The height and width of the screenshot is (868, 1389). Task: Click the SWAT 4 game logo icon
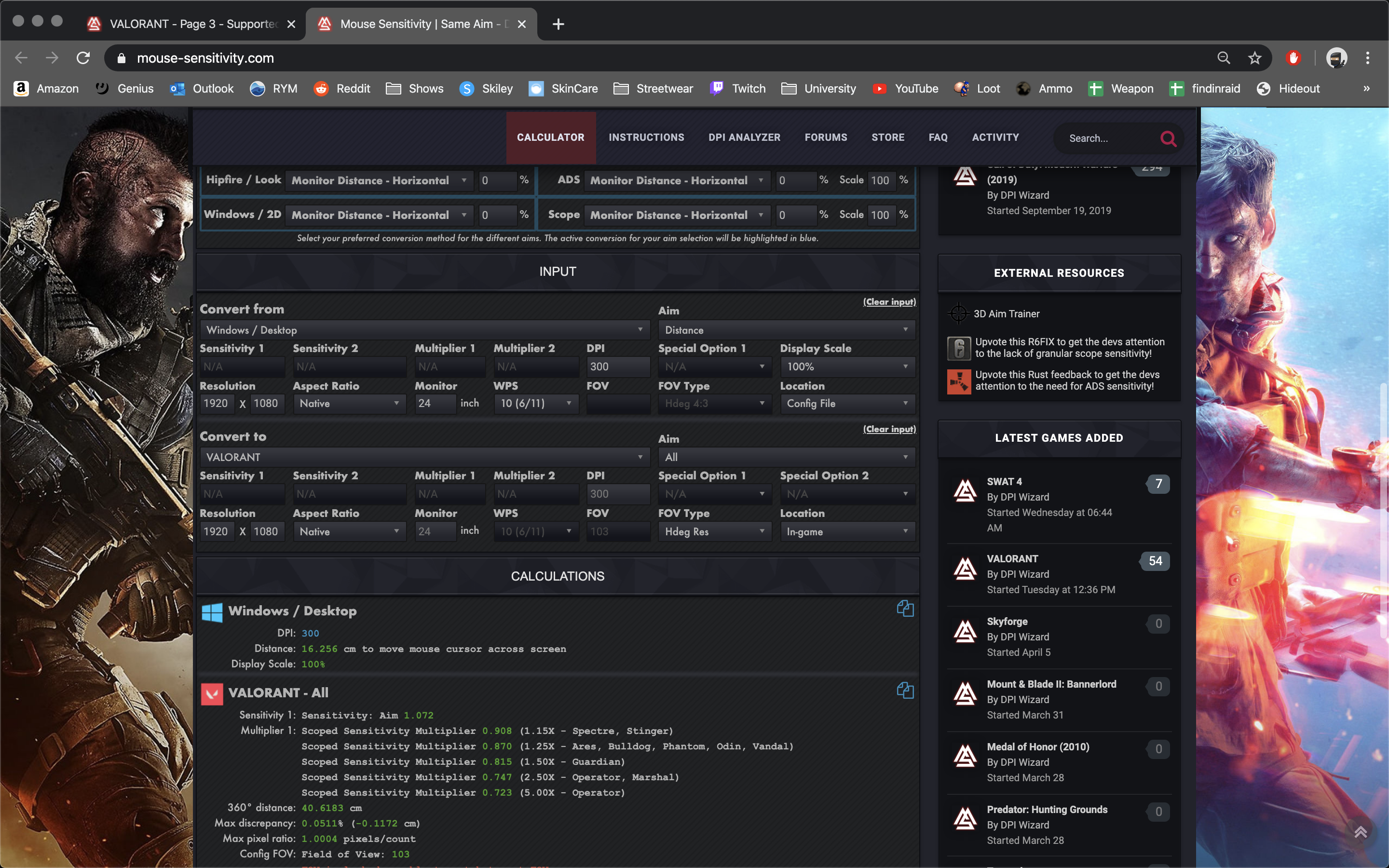pos(965,490)
